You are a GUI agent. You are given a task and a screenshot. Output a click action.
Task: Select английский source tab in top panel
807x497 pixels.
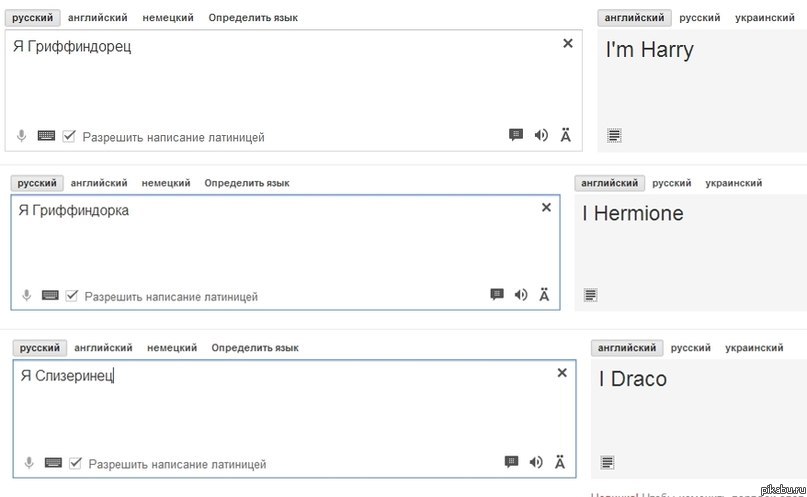coord(98,17)
